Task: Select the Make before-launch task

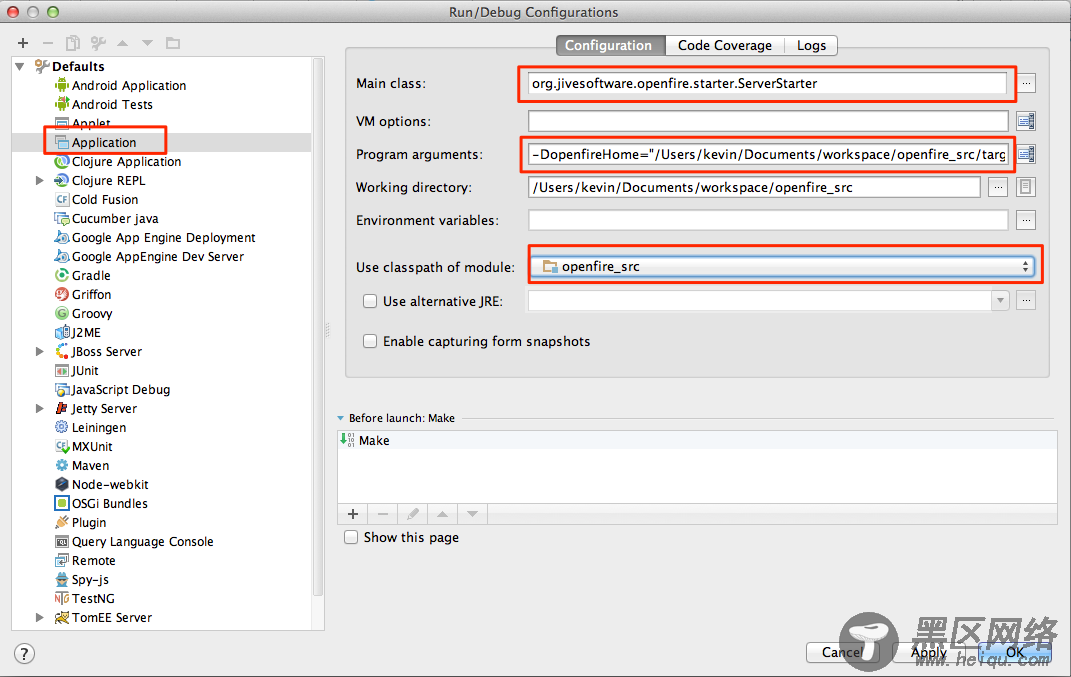Action: (x=697, y=441)
